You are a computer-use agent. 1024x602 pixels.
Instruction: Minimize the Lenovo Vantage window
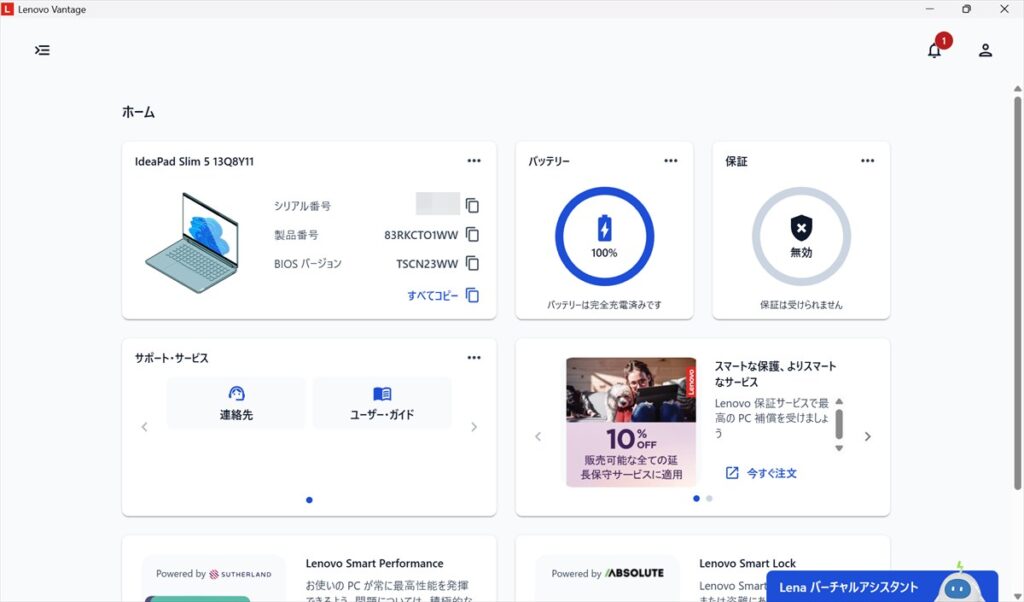tap(930, 9)
